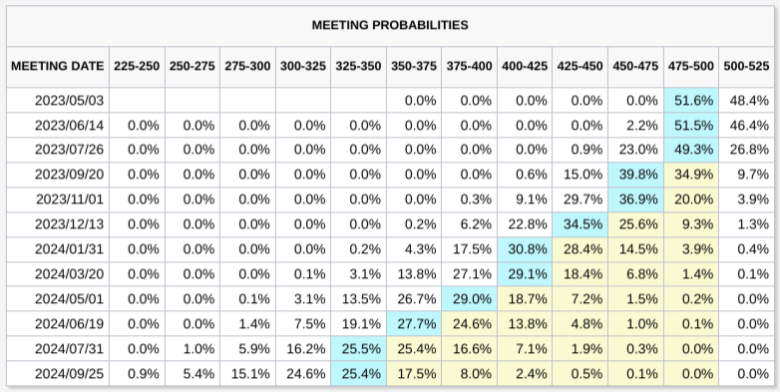Click the highlighted 51.6% cell

point(691,100)
